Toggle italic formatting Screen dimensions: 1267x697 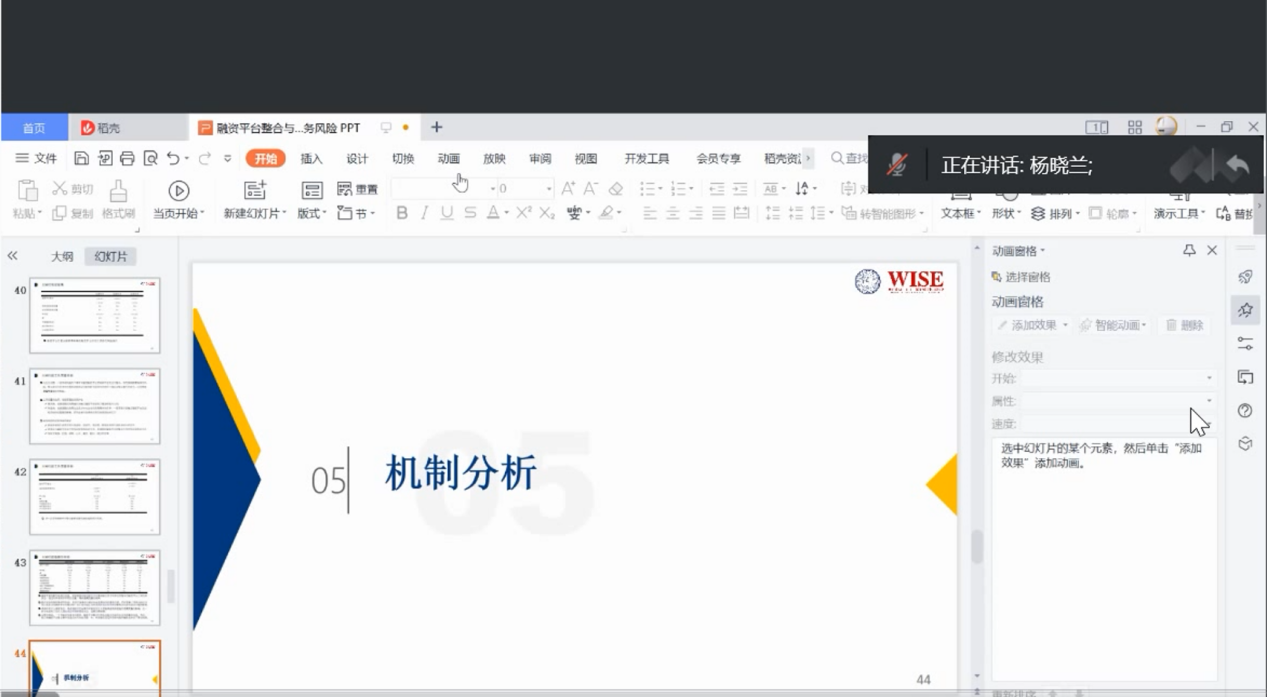tap(424, 213)
